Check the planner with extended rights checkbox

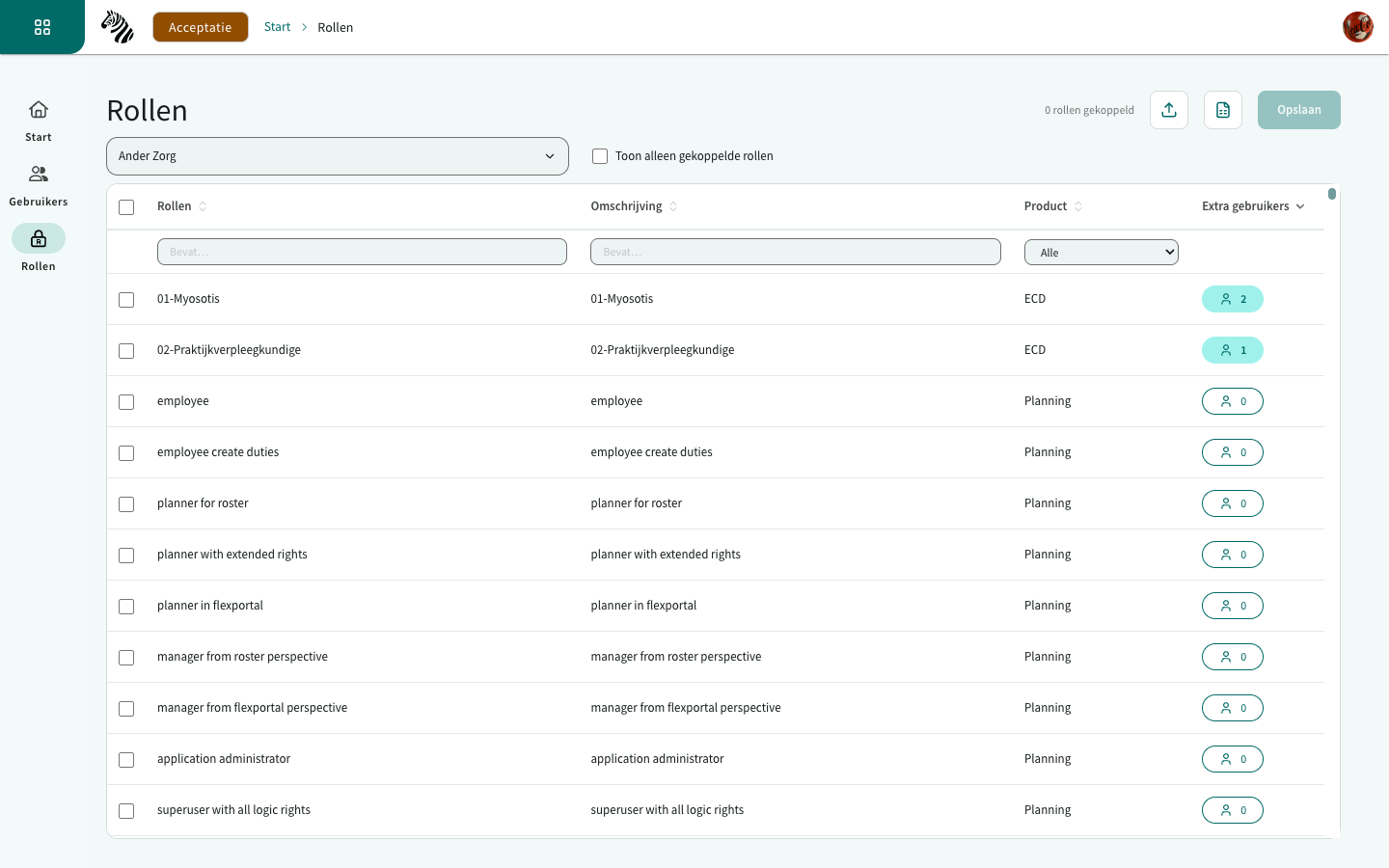[x=126, y=556]
